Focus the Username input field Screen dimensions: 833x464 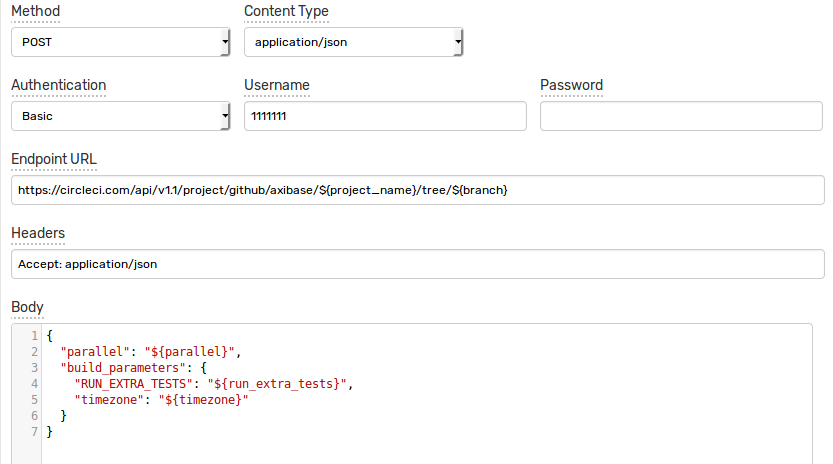385,116
